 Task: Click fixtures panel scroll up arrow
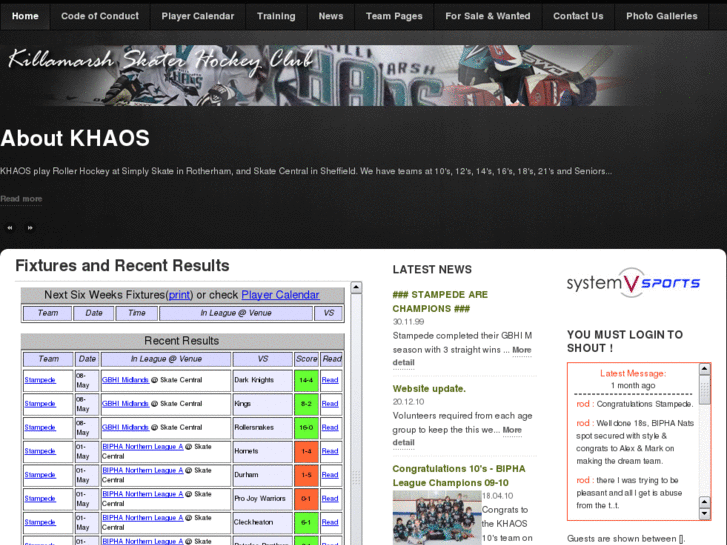356,288
